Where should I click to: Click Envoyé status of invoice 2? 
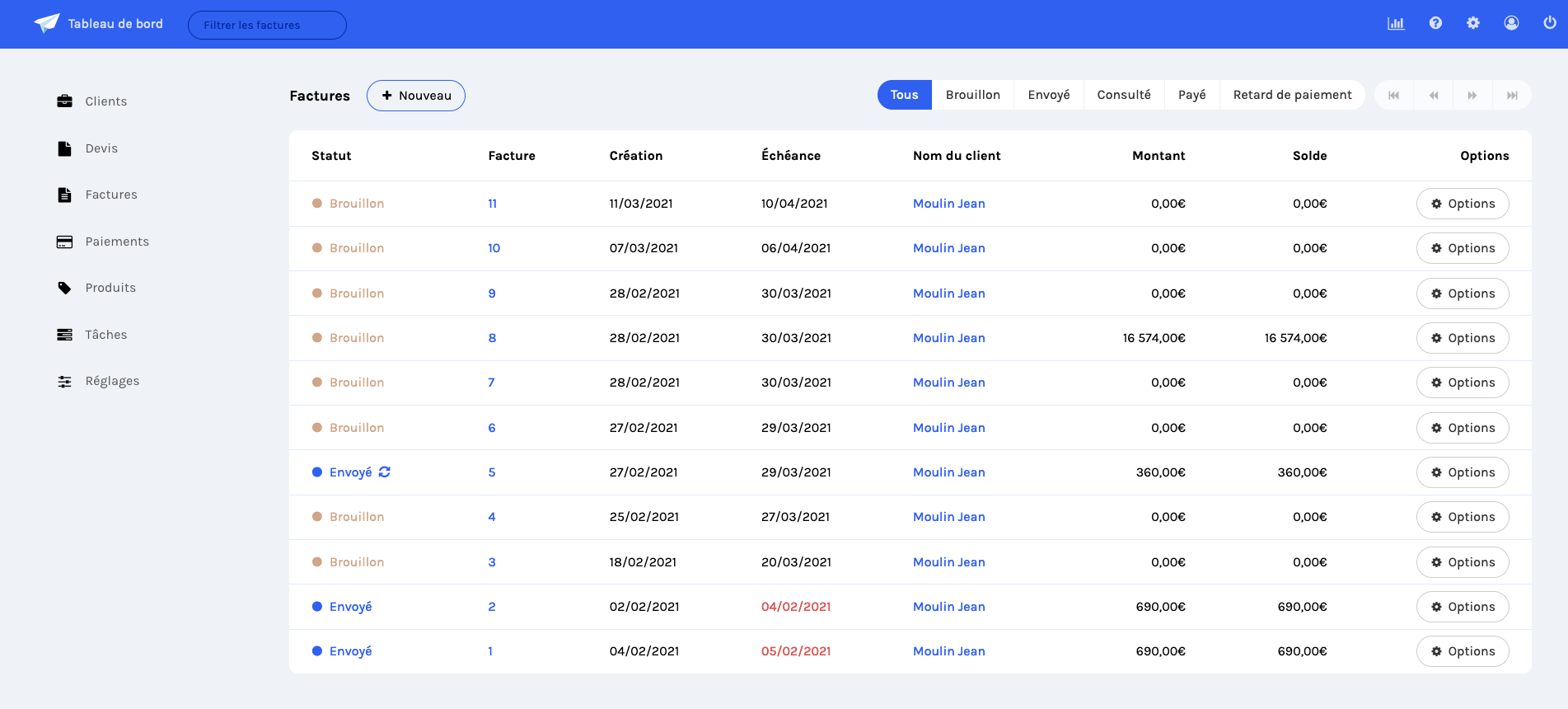pos(350,607)
